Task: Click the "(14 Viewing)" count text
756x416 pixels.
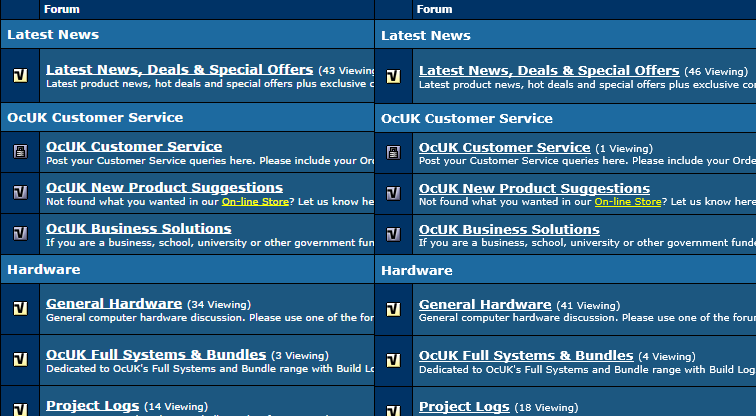Action: pos(176,407)
